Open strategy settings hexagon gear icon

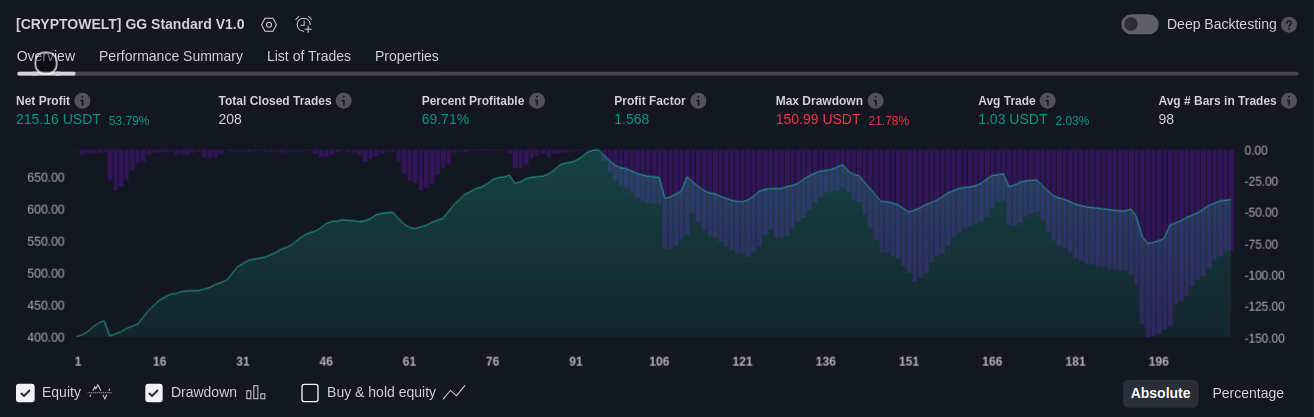(268, 24)
